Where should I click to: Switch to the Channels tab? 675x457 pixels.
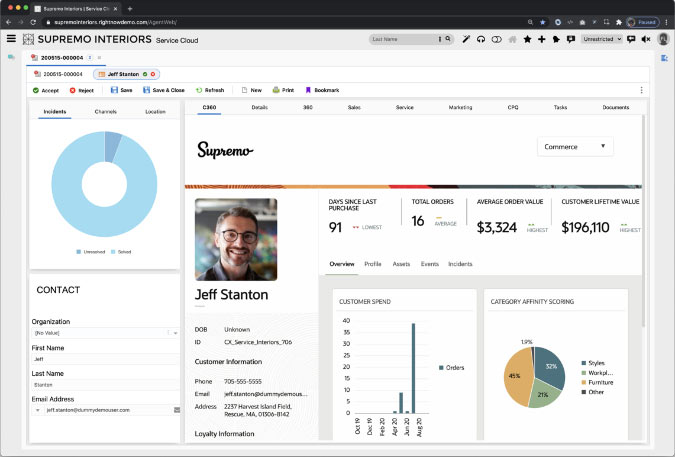coord(105,111)
